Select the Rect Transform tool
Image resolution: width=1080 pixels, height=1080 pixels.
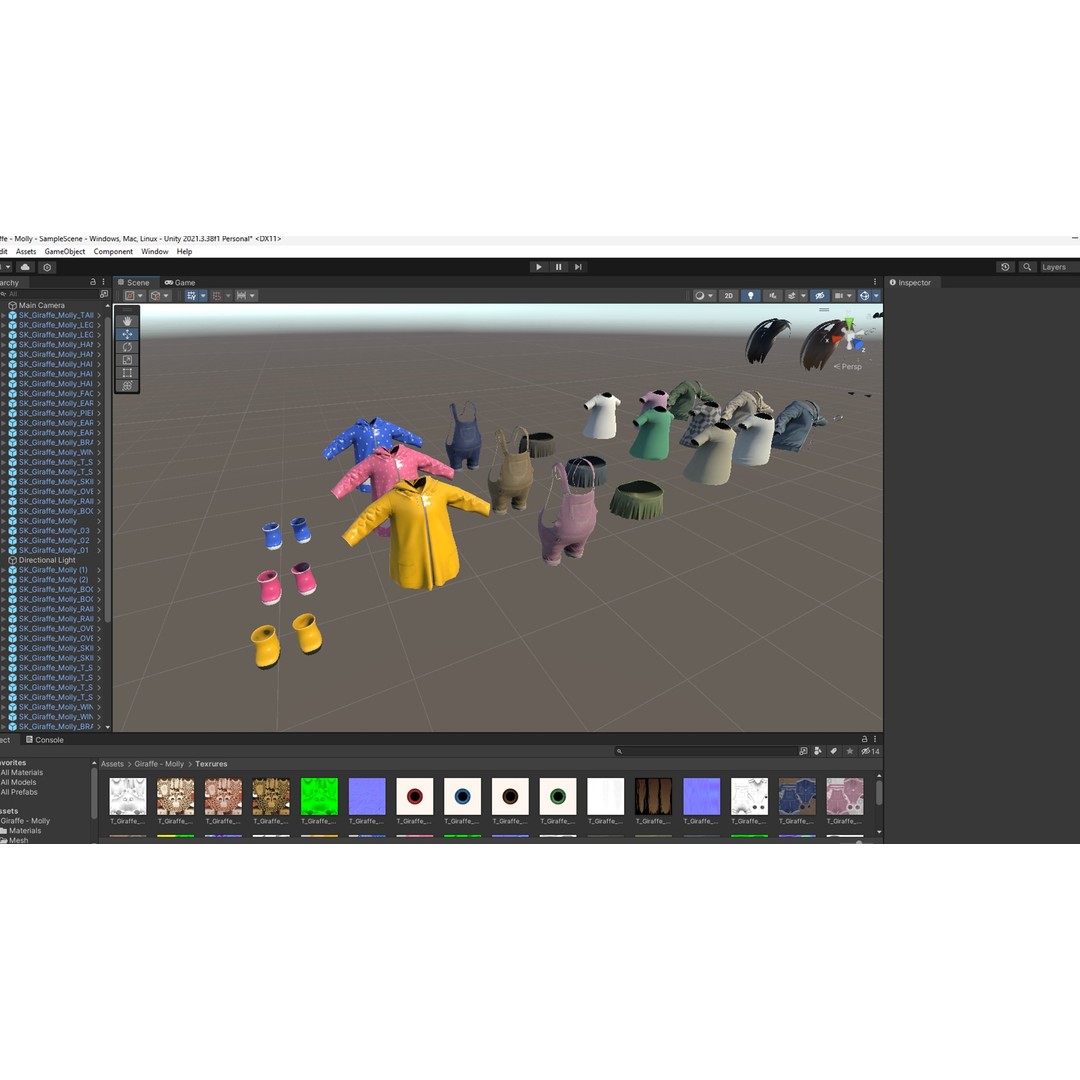point(127,372)
